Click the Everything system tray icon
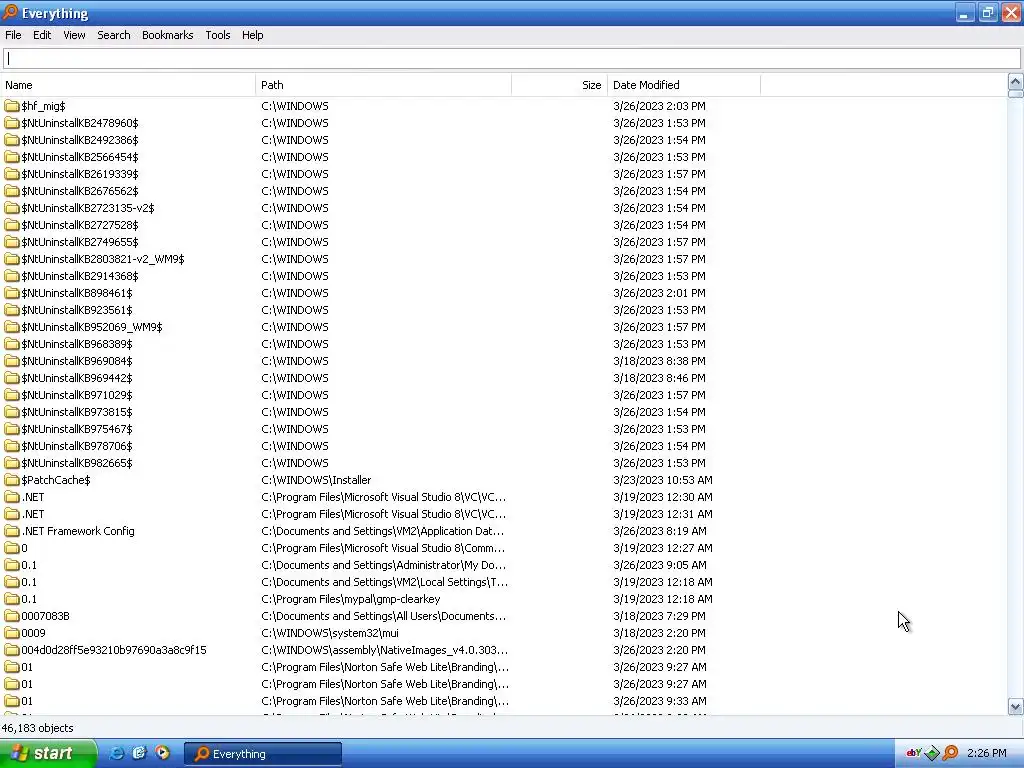The width and height of the screenshot is (1024, 768). (x=950, y=753)
